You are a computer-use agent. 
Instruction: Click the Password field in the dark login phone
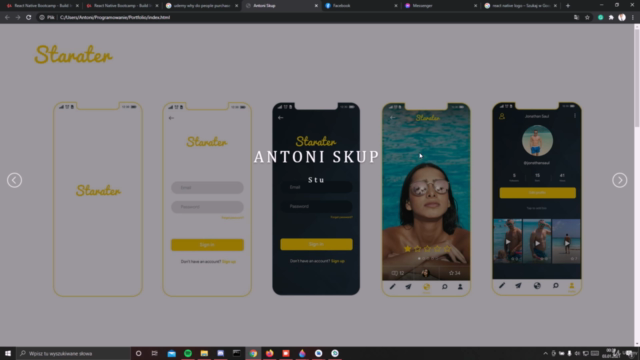pos(316,206)
